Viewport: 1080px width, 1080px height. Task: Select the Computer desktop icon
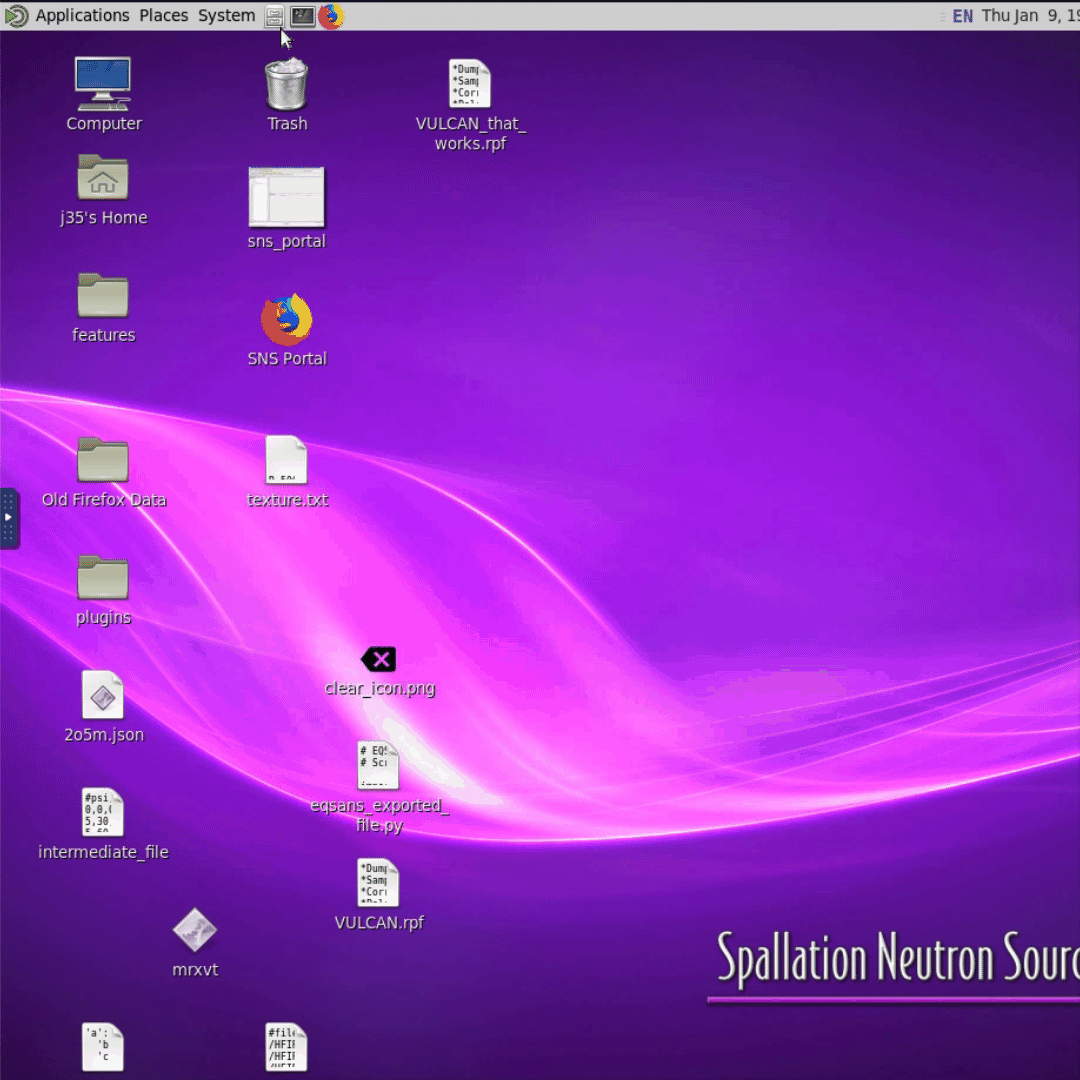pyautogui.click(x=103, y=85)
